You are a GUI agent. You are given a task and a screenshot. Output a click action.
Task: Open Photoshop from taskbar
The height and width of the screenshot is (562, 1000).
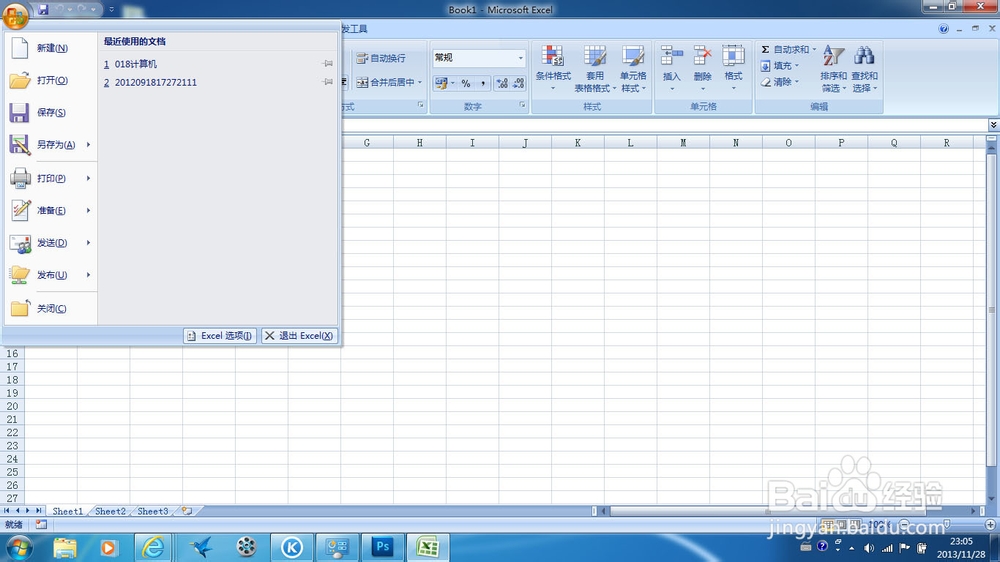(x=382, y=547)
